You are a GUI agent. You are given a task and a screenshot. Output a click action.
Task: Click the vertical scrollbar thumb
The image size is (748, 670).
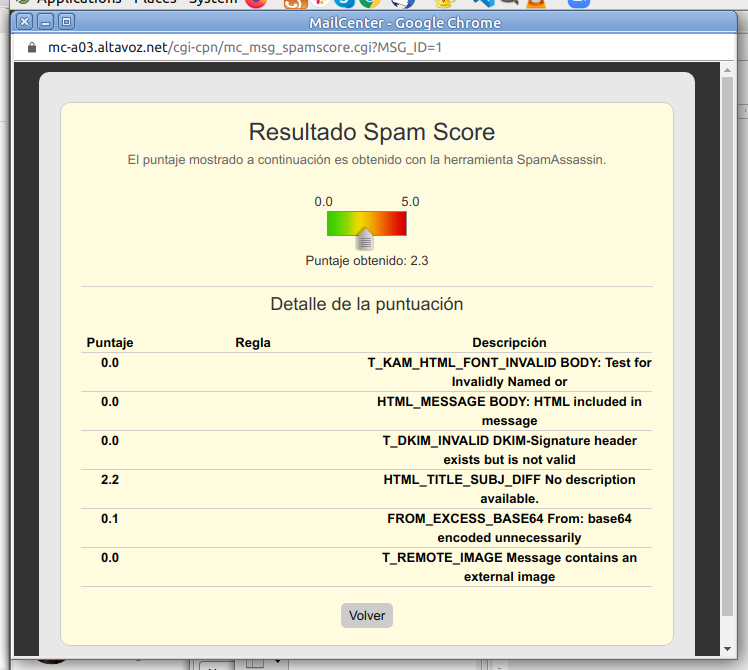click(727, 346)
